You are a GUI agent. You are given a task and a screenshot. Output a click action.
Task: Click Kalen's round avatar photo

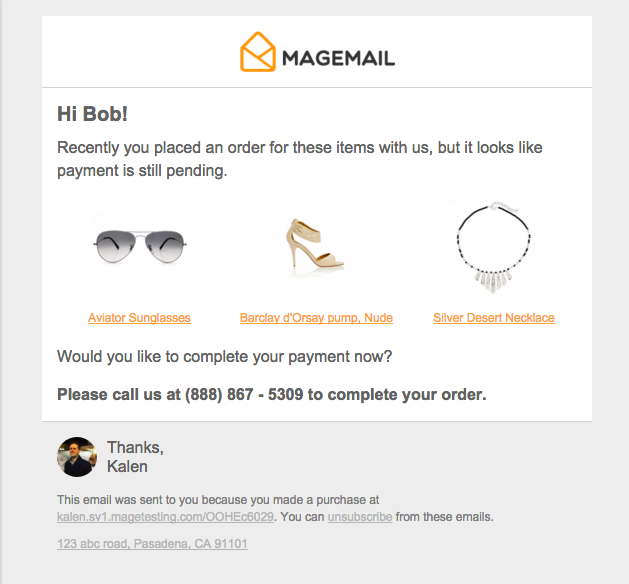pos(76,456)
